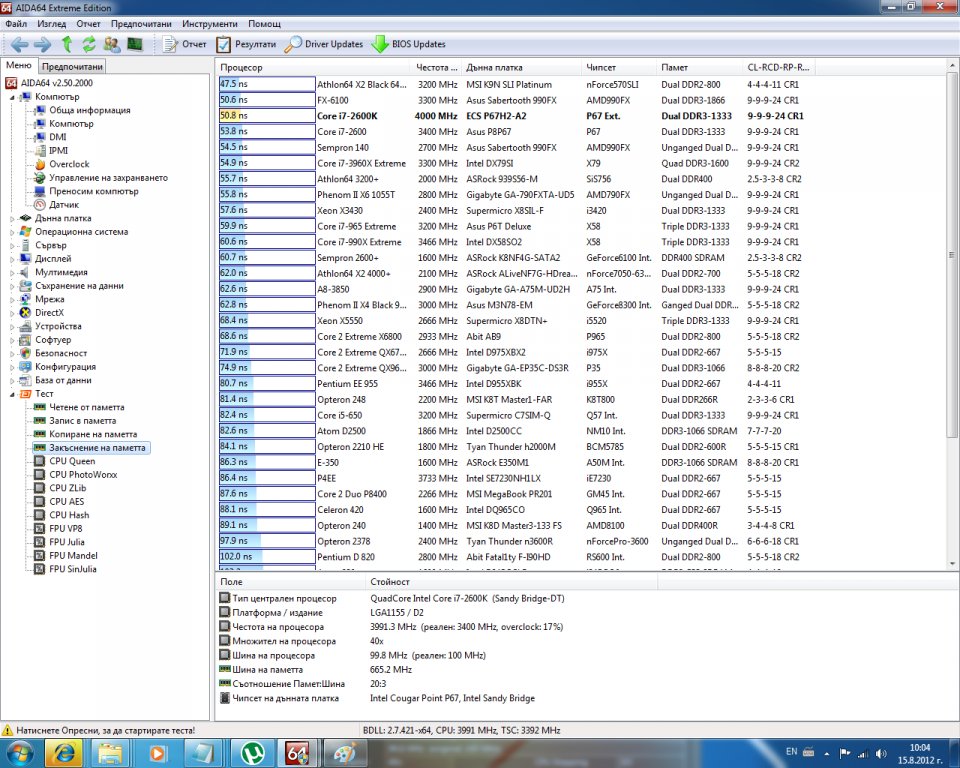Open Driver Updates from the toolbar
Image resolution: width=960 pixels, height=768 pixels.
pyautogui.click(x=324, y=44)
